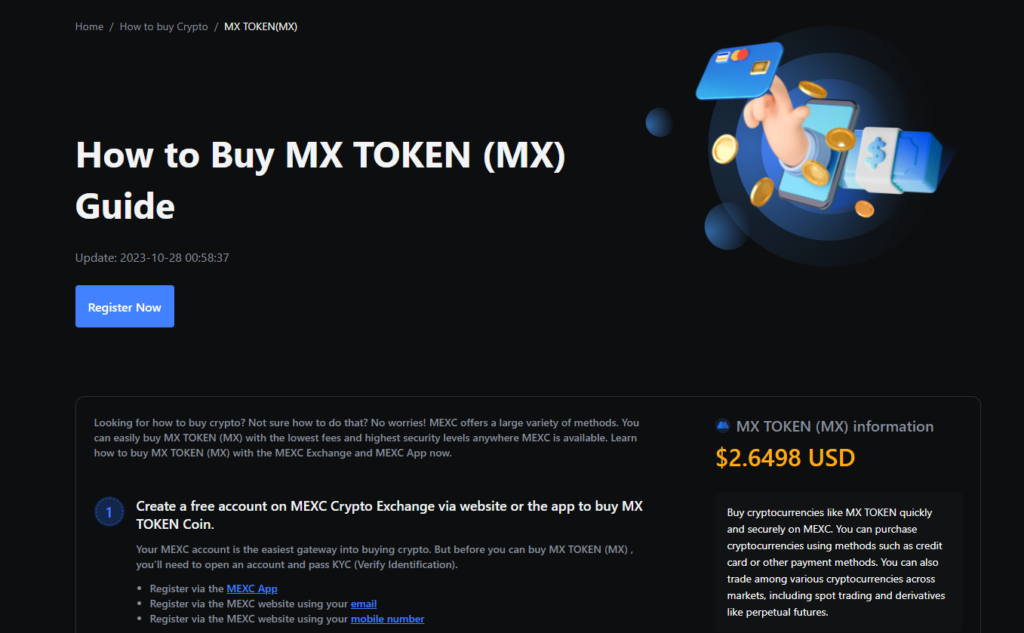
Task: Click the smartphone in hero illustration
Action: [x=815, y=155]
